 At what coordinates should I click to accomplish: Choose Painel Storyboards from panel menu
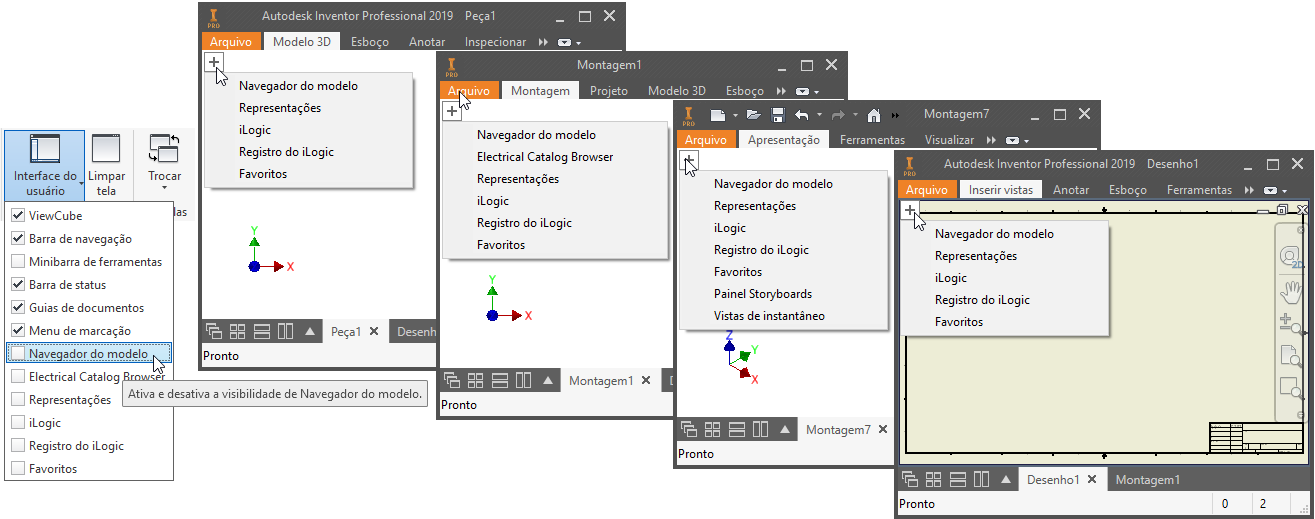(763, 294)
